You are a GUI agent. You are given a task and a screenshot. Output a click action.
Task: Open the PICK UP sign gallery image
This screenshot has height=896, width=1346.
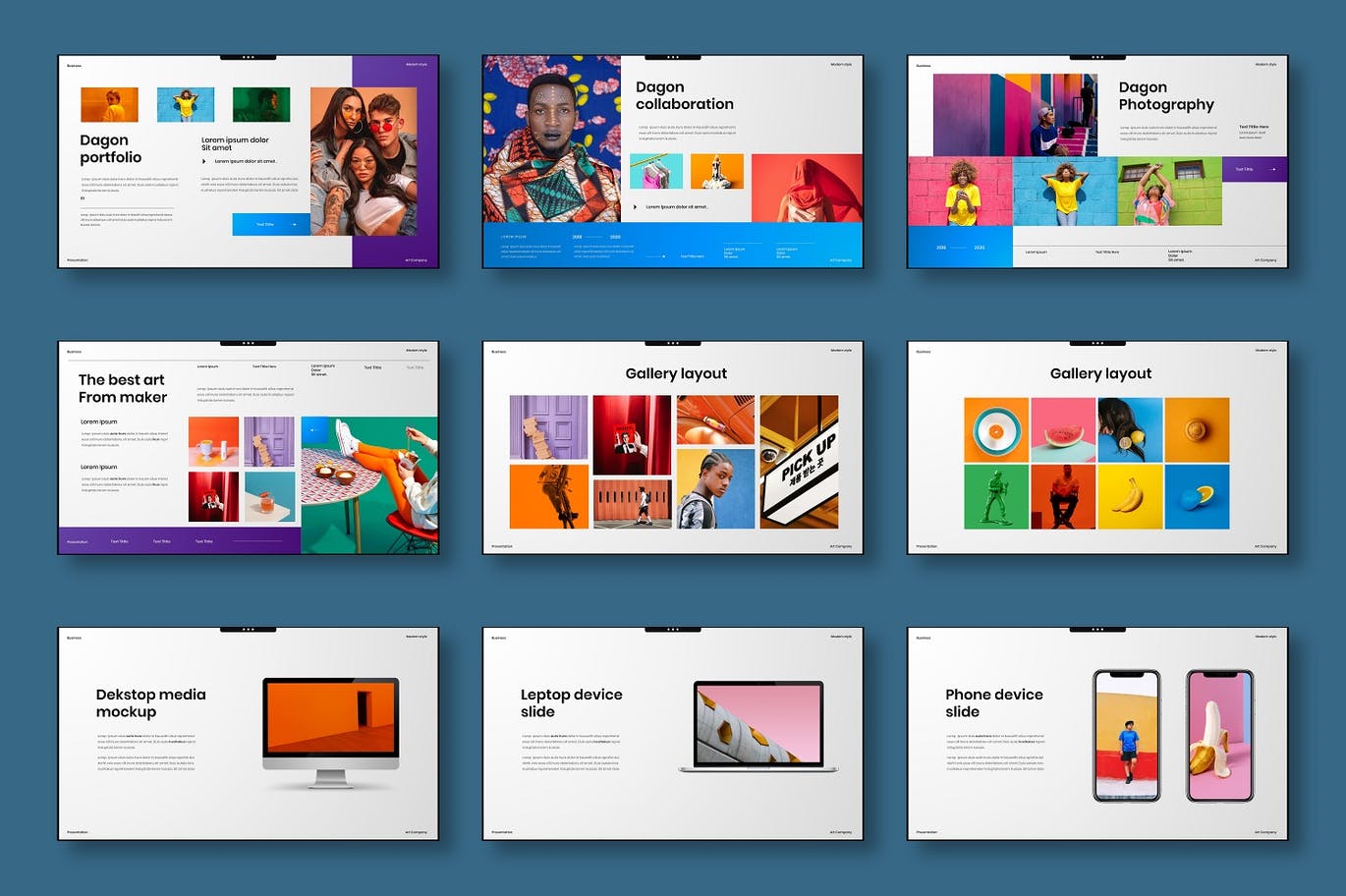[x=799, y=462]
